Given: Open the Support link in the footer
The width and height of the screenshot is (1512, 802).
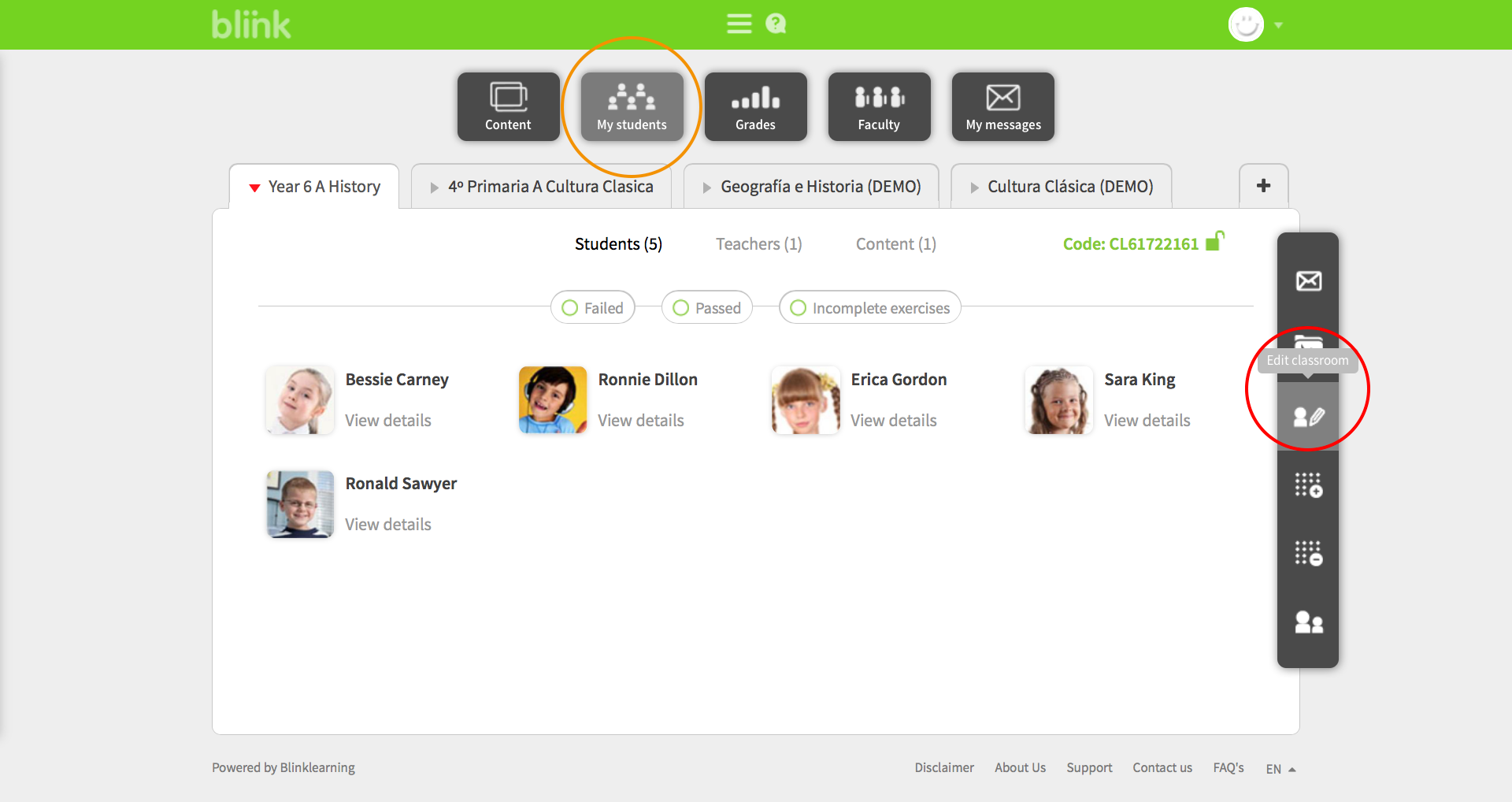Looking at the screenshot, I should pos(1089,767).
